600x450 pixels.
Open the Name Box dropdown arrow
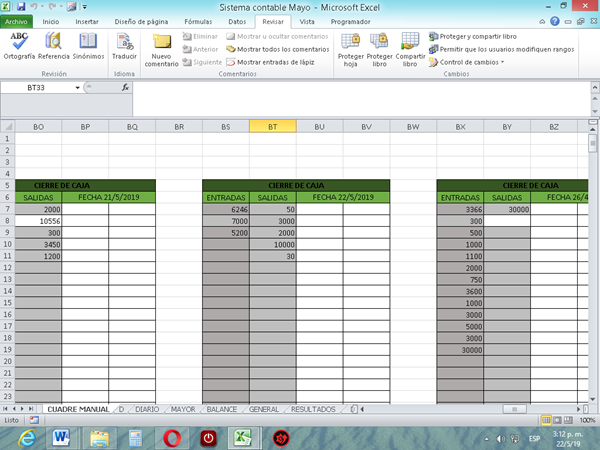79,88
